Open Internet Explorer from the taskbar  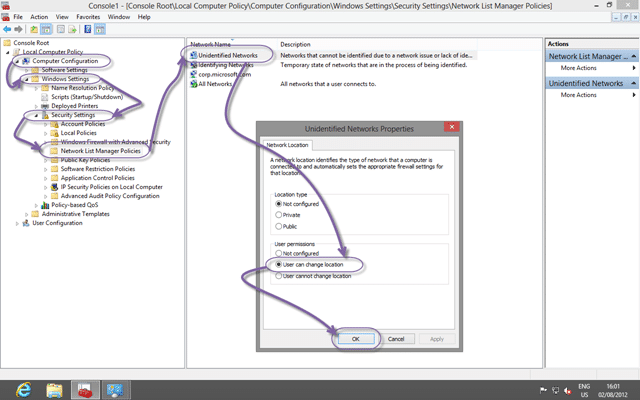(x=24, y=390)
